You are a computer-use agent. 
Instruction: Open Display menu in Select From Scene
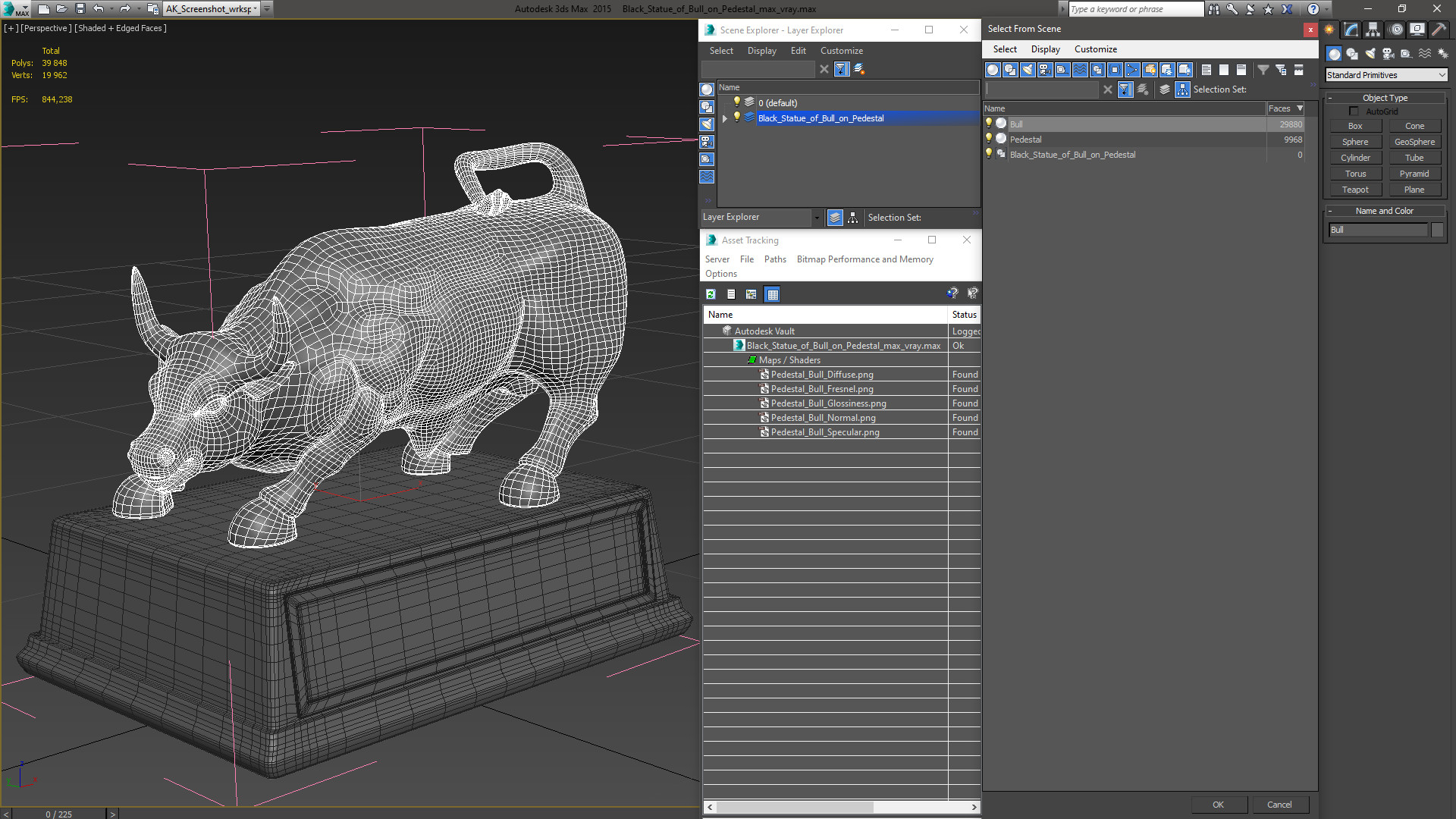(1045, 49)
